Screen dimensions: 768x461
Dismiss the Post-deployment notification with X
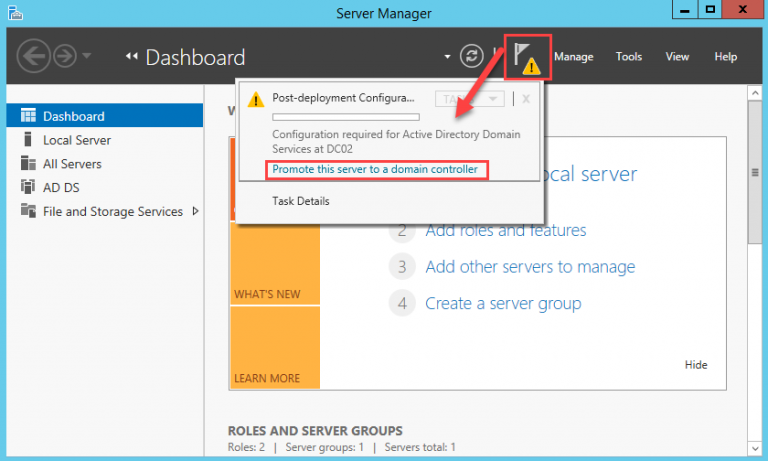[526, 99]
